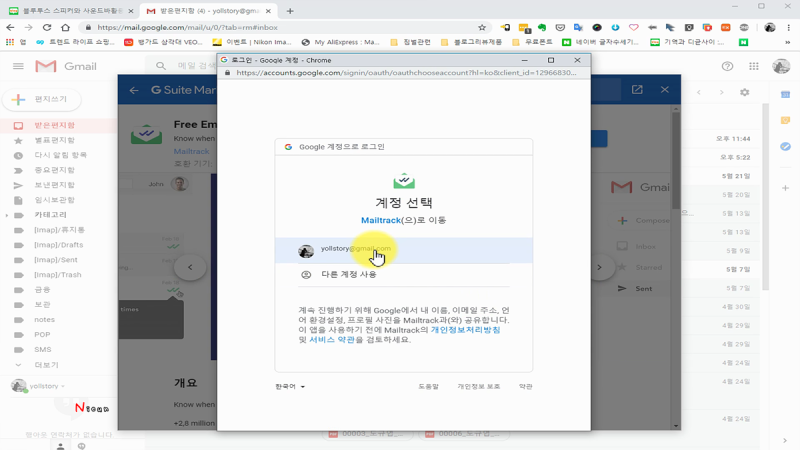Image resolution: width=800 pixels, height=450 pixels.
Task: Expand the 카테고리 section
Action: (x=7, y=215)
